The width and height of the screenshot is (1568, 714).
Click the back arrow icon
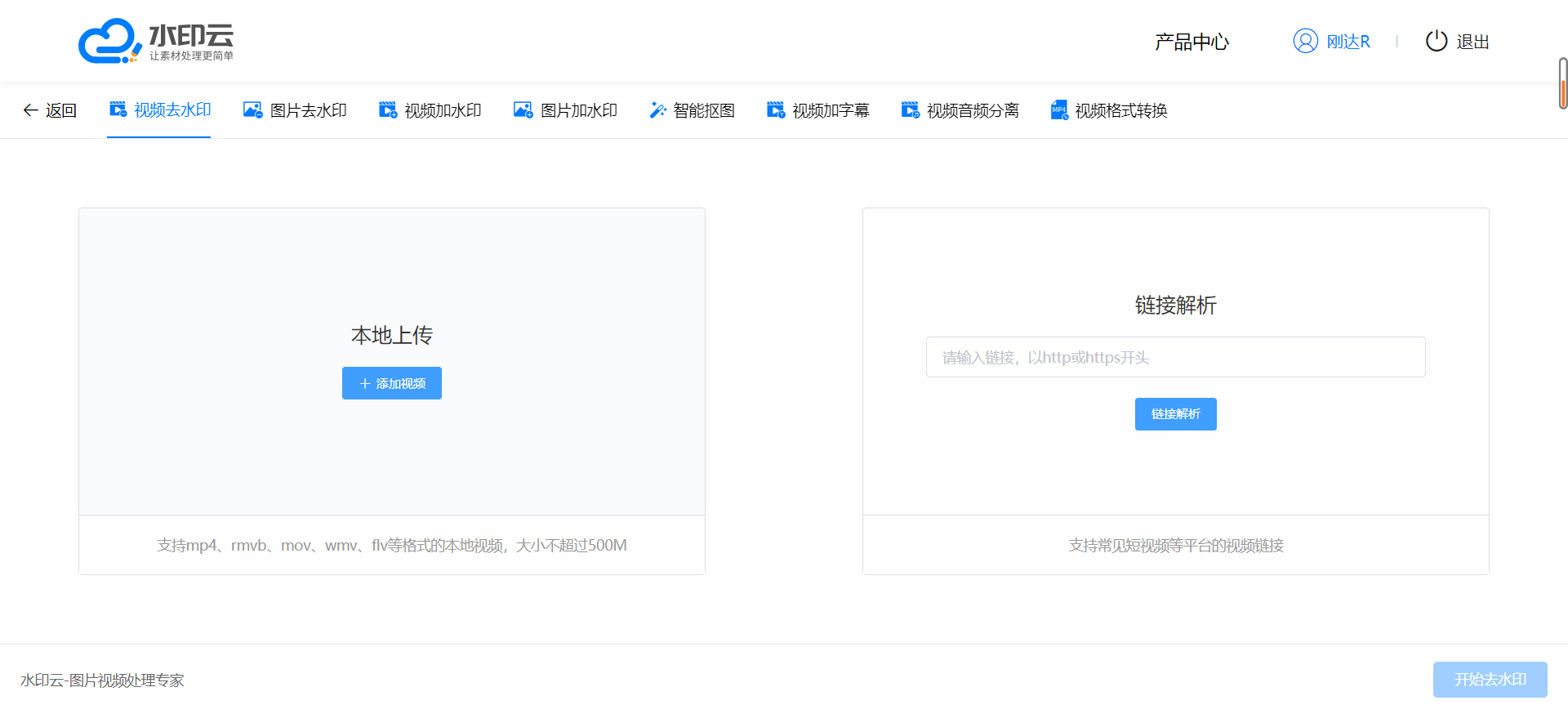click(x=30, y=110)
